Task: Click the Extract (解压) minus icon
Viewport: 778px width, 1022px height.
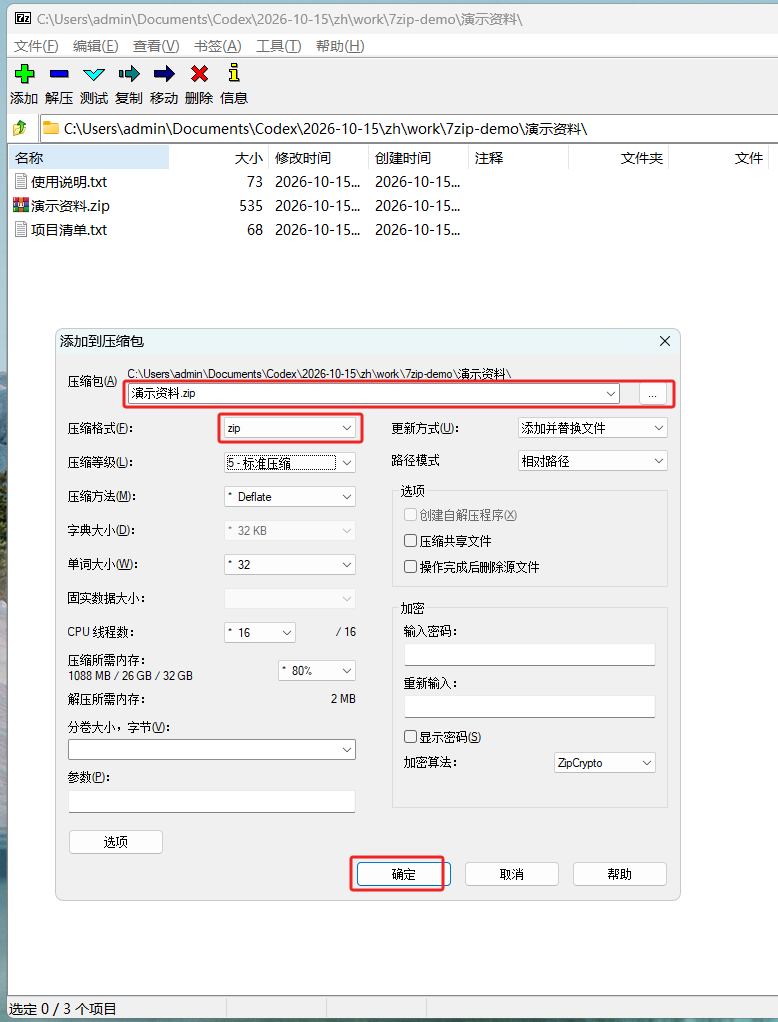Action: 59,74
